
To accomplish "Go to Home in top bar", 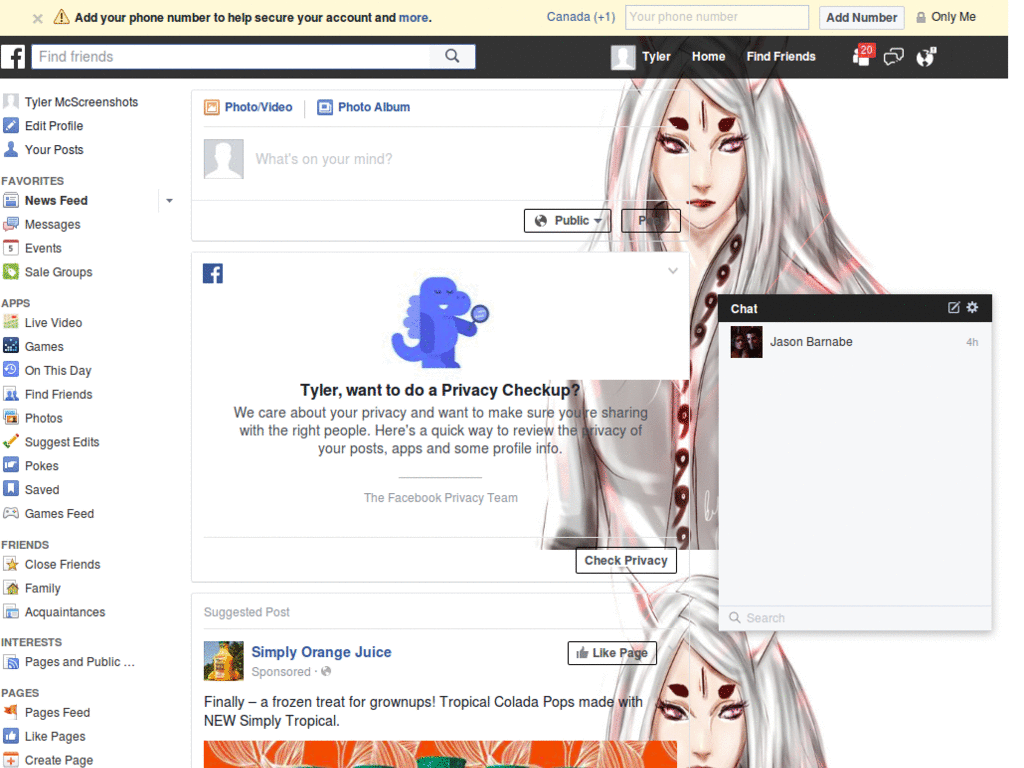I will [709, 57].
